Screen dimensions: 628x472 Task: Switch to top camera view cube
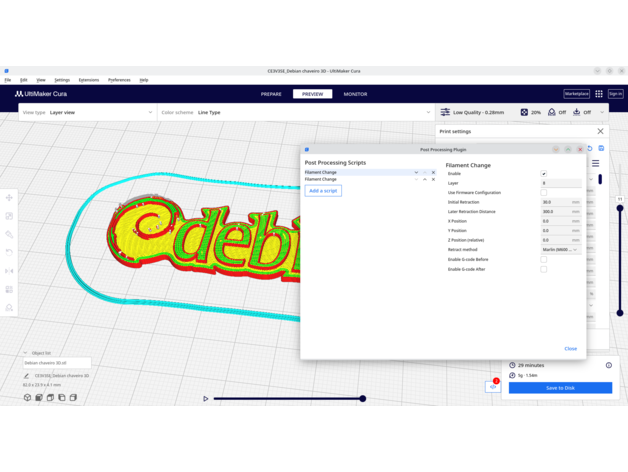coord(50,397)
